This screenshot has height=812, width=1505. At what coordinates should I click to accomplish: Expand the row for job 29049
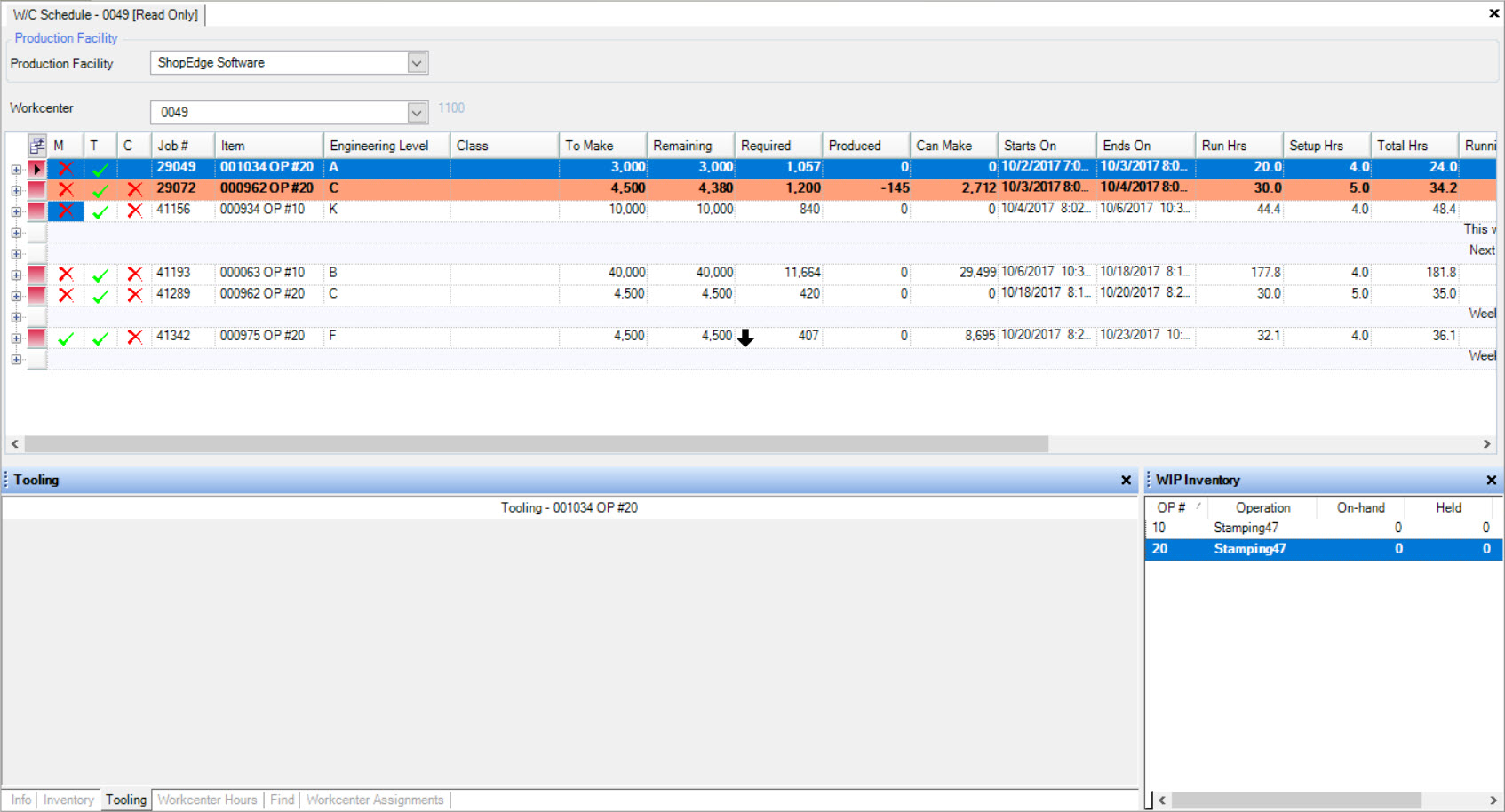[x=16, y=169]
